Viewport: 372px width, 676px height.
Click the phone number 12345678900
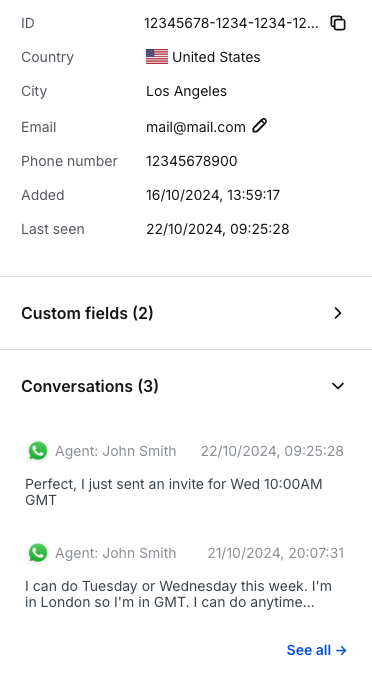(x=192, y=161)
